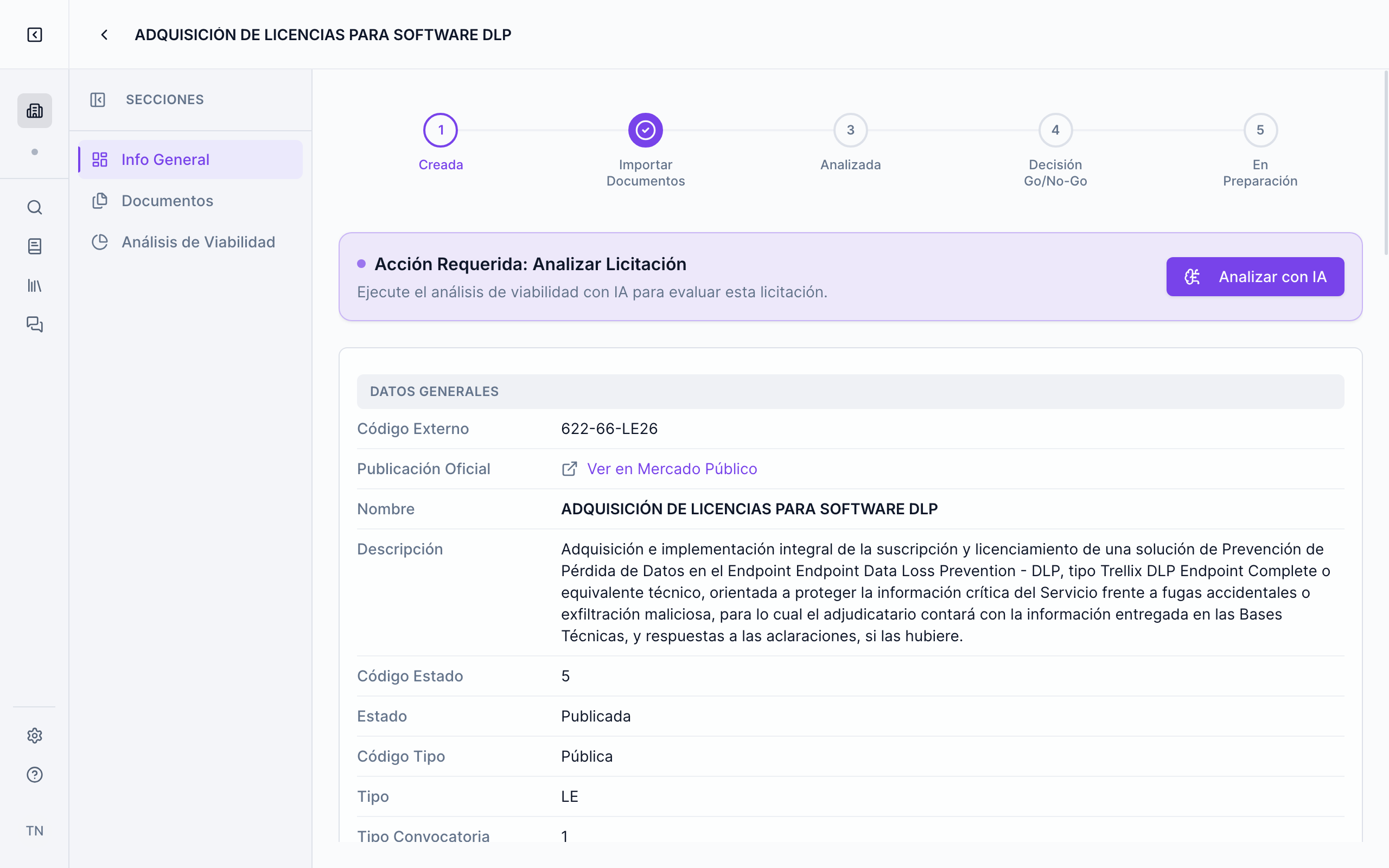
Task: Open the settings gear icon
Action: tap(34, 736)
